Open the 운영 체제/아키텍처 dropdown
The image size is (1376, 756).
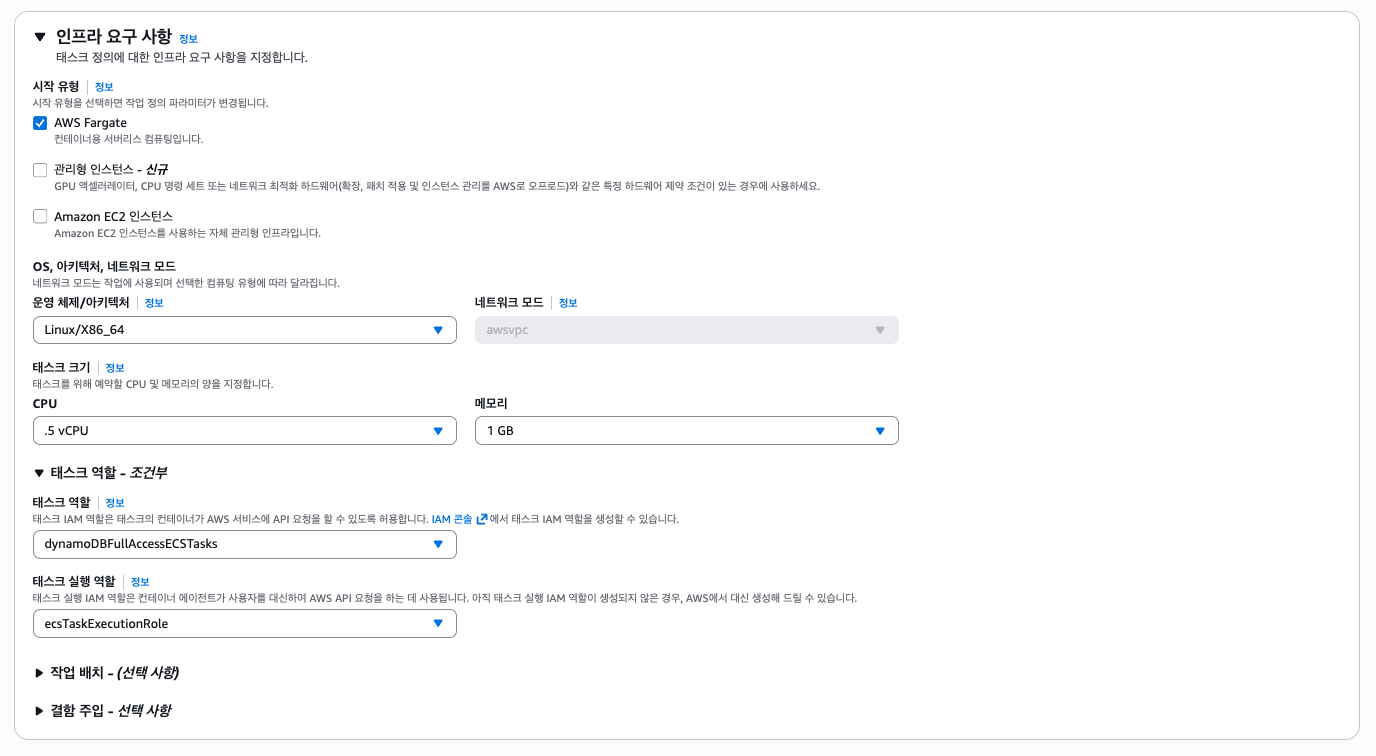244,330
